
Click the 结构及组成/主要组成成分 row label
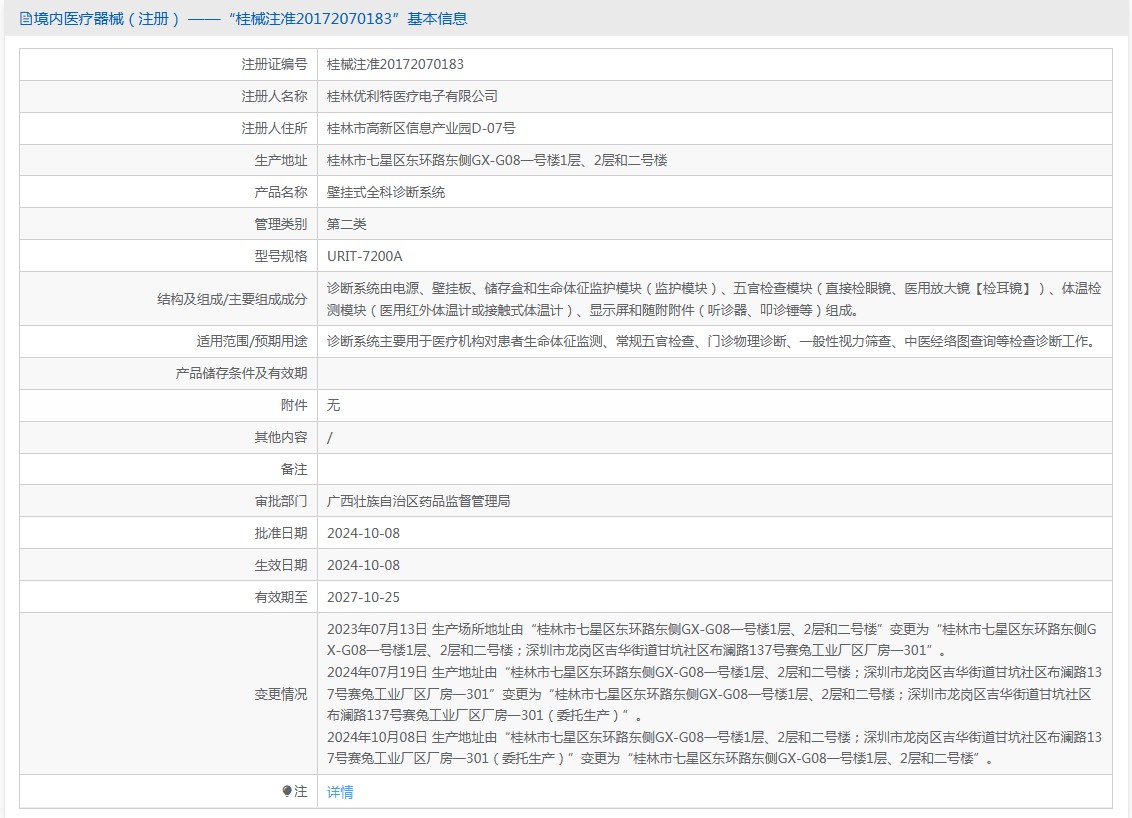pos(232,299)
